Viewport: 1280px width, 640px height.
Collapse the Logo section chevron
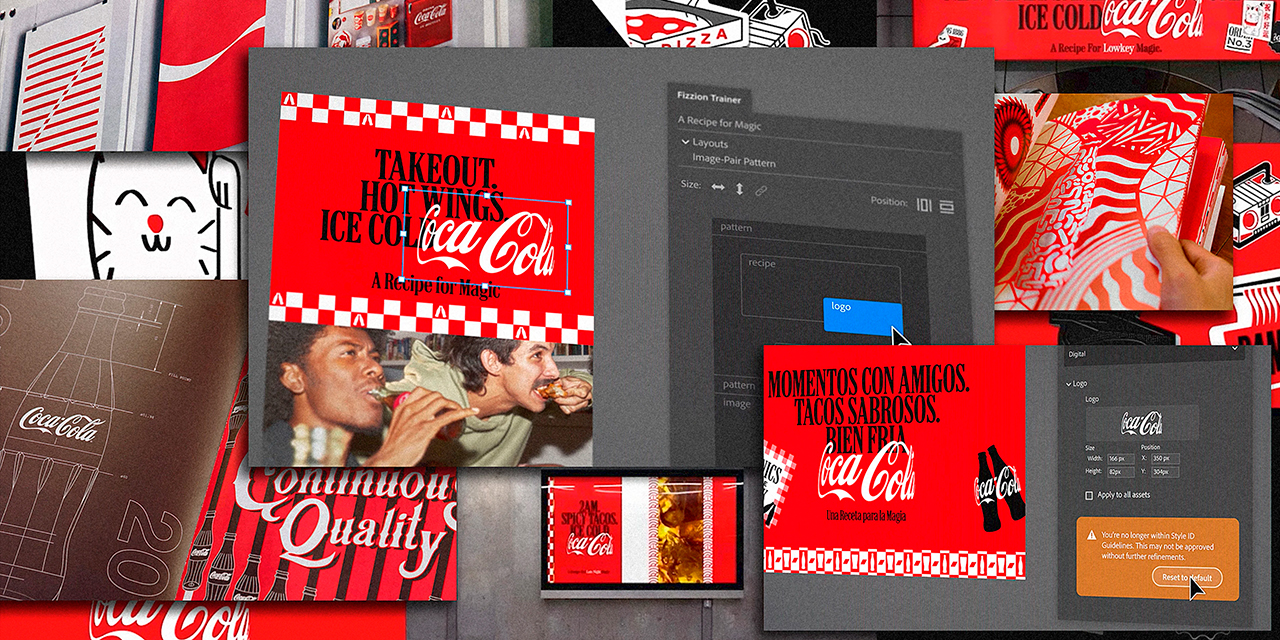tap(1068, 384)
